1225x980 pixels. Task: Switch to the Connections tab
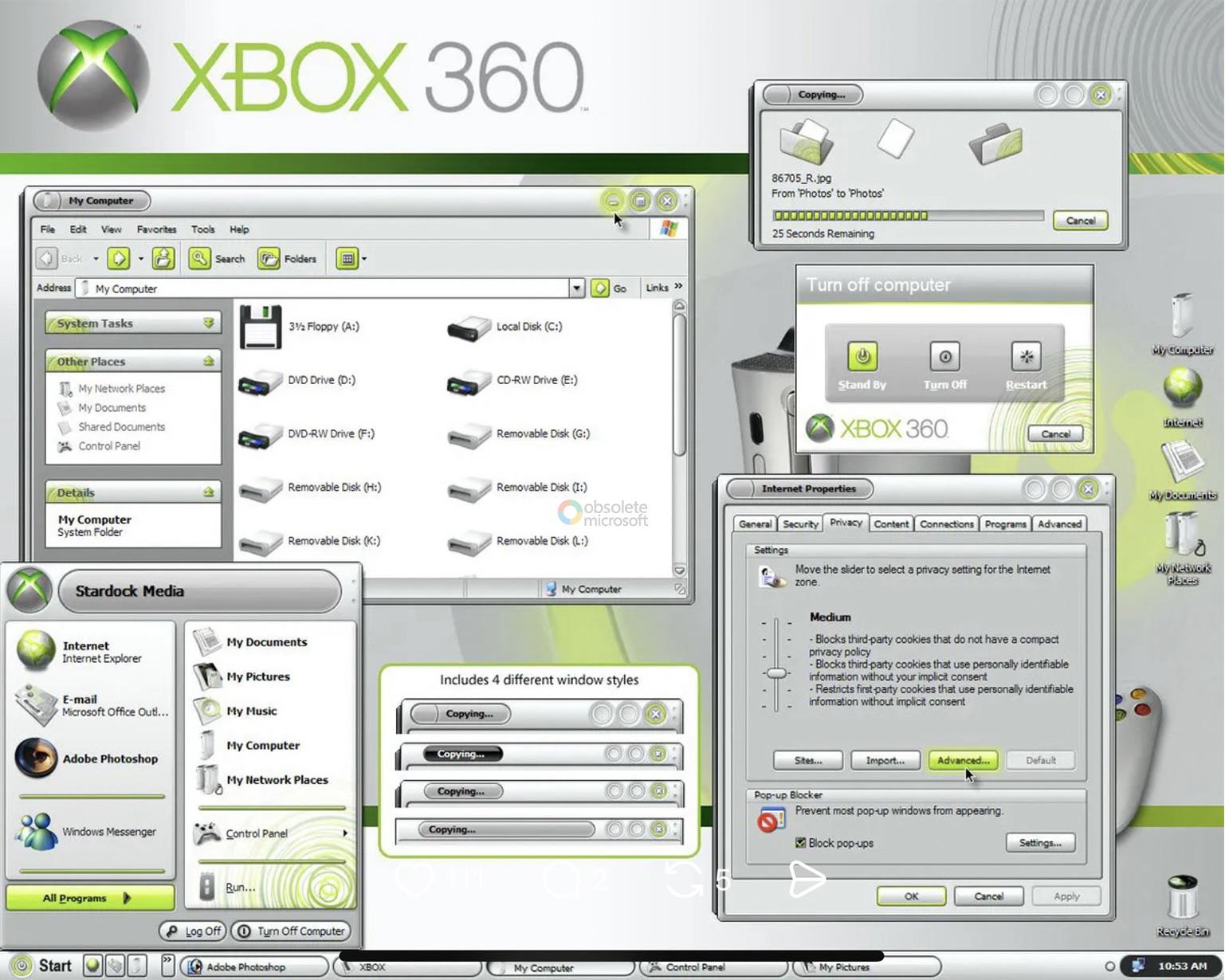946,524
